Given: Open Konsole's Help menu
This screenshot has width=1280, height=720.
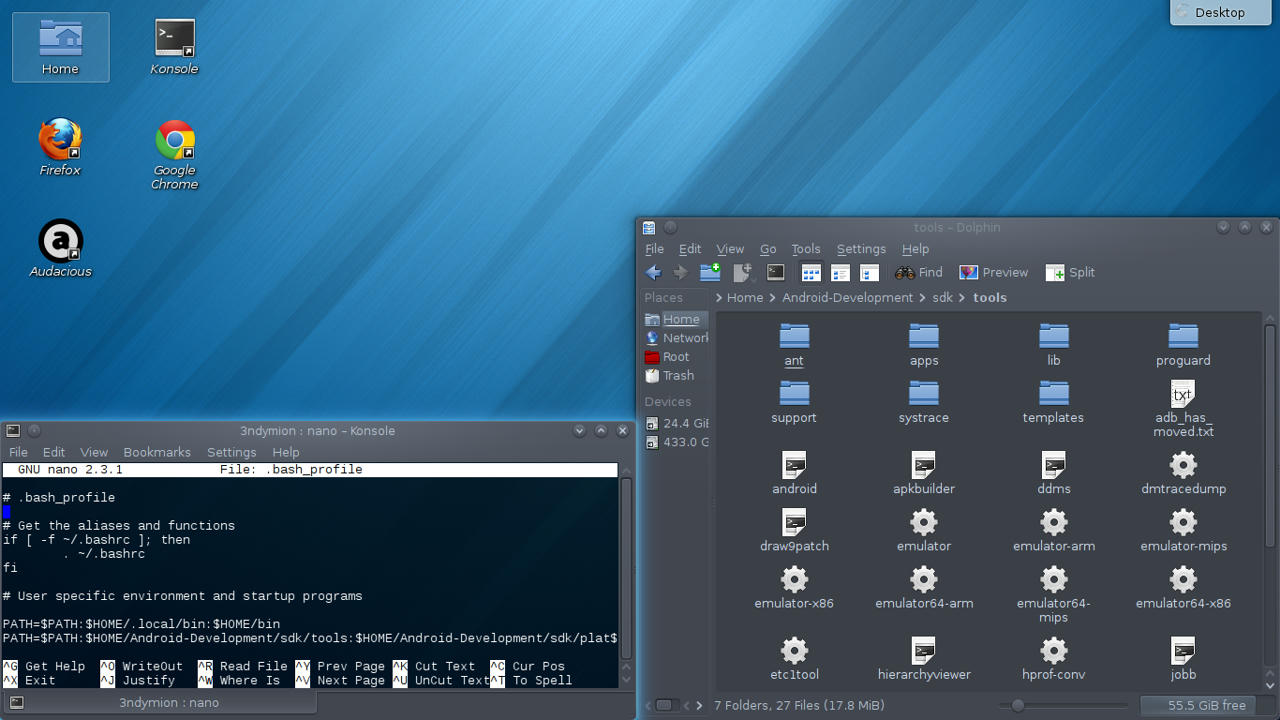Looking at the screenshot, I should coord(286,452).
